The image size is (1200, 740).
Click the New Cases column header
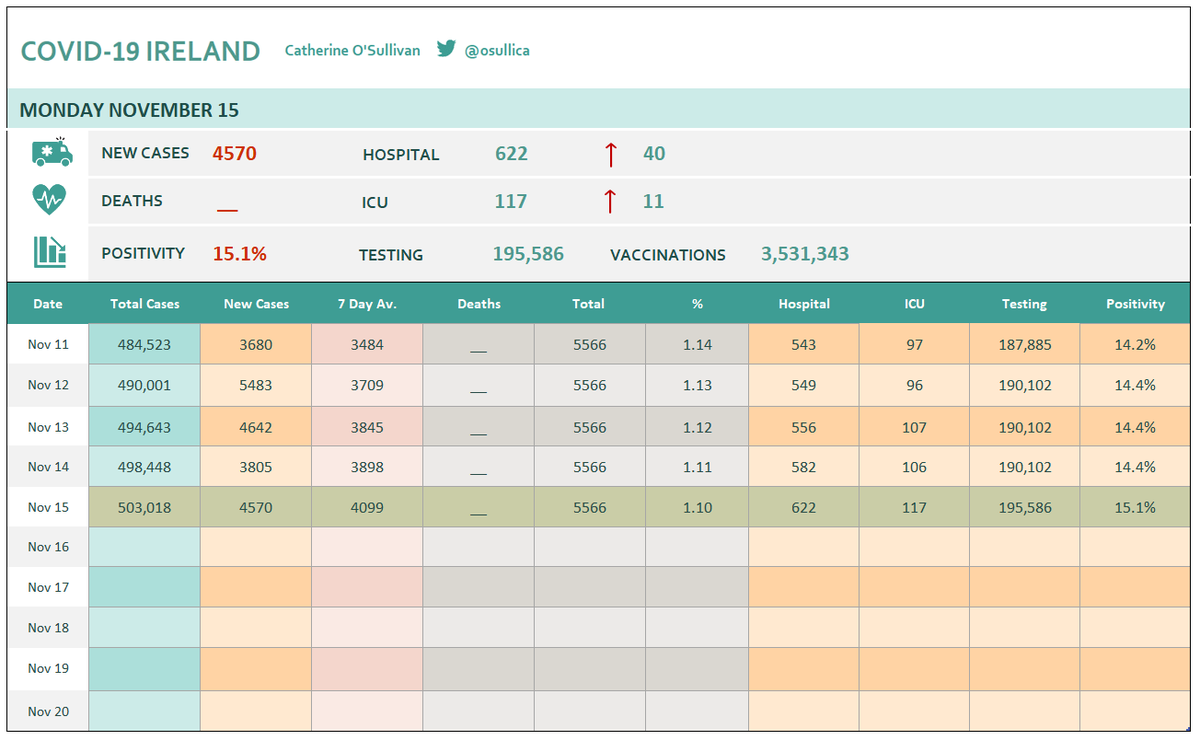point(256,304)
